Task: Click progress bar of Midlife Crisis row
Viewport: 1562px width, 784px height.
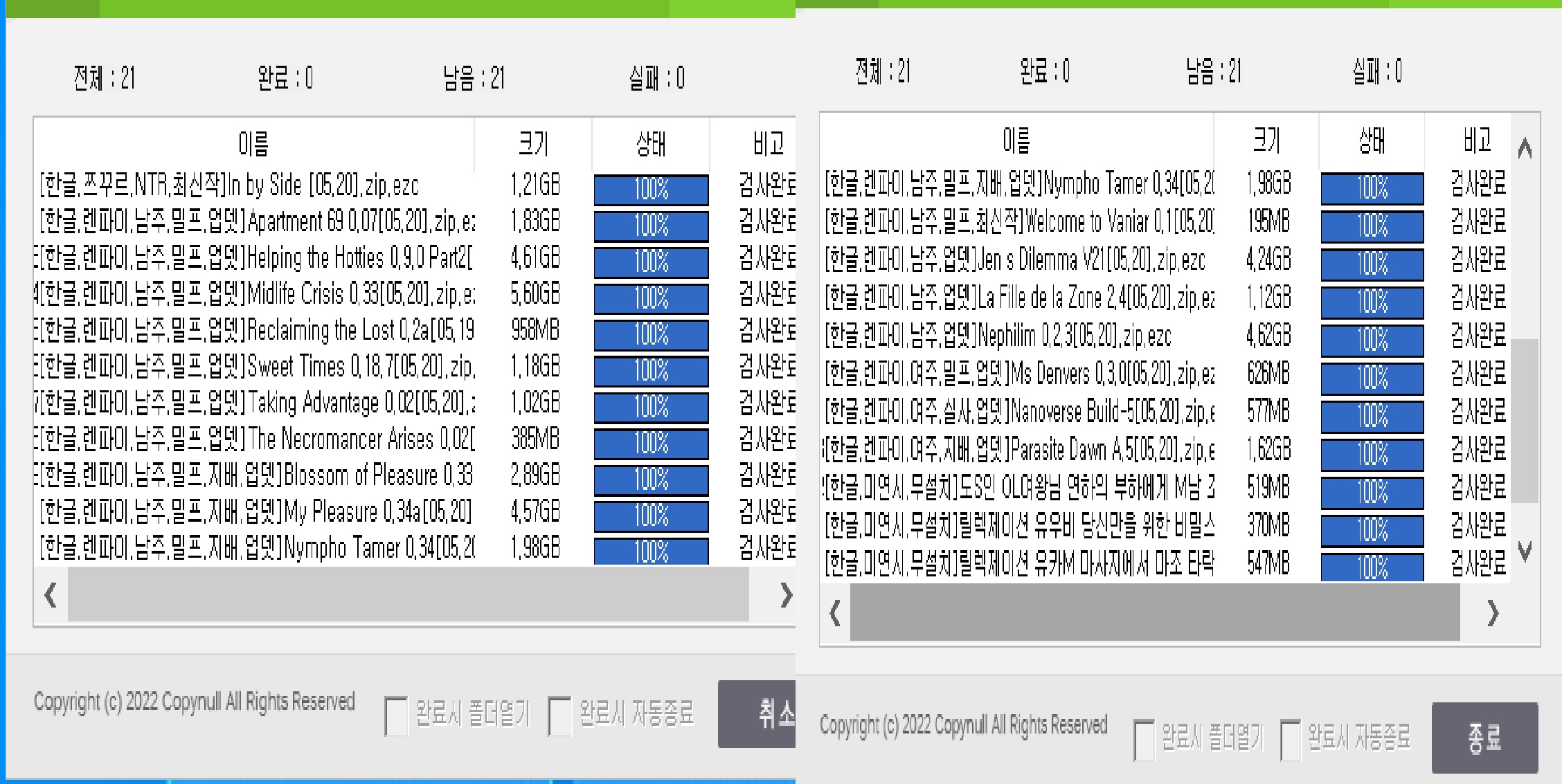Action: click(651, 298)
